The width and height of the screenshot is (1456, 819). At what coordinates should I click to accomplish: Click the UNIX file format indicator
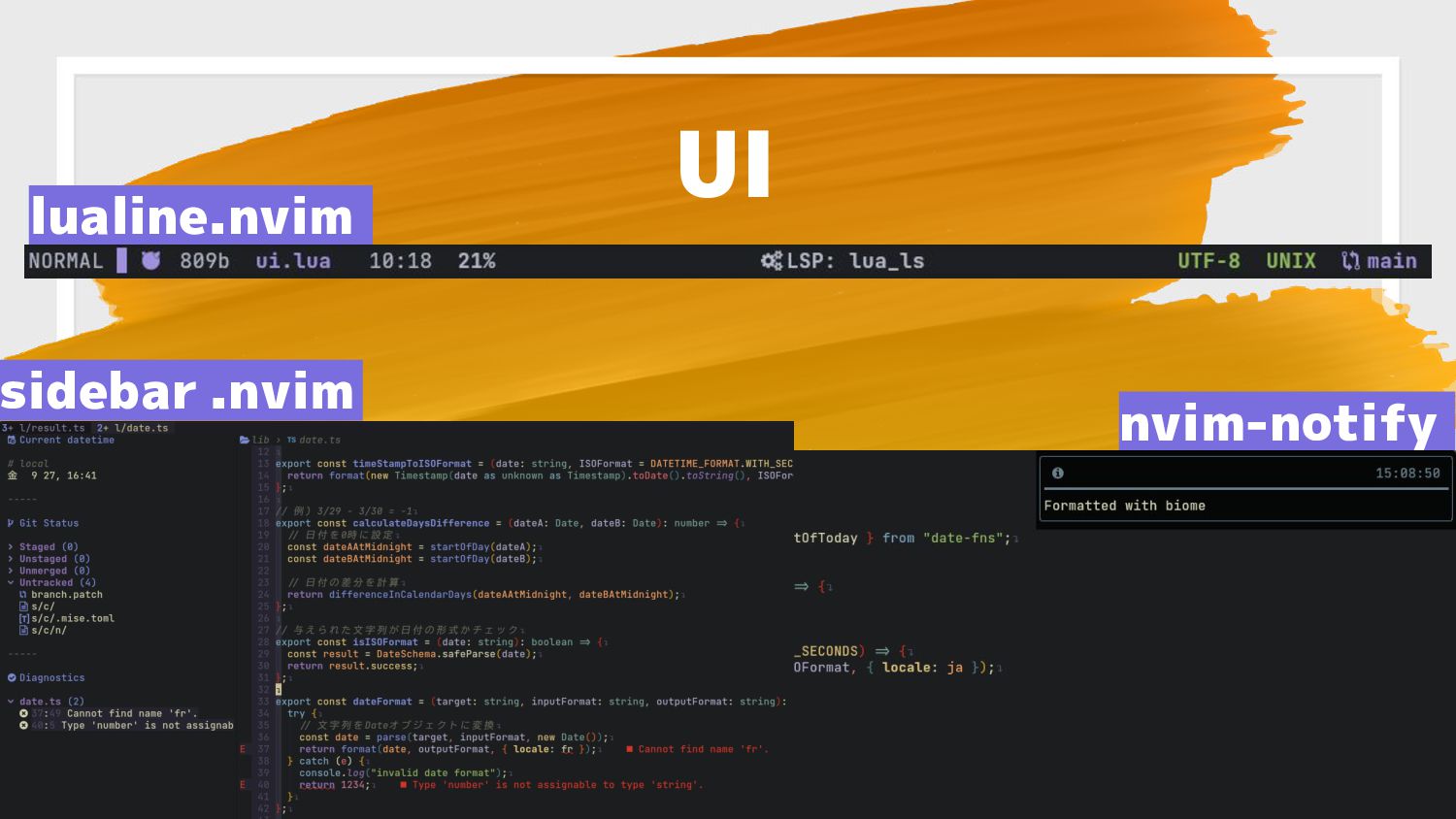1291,260
